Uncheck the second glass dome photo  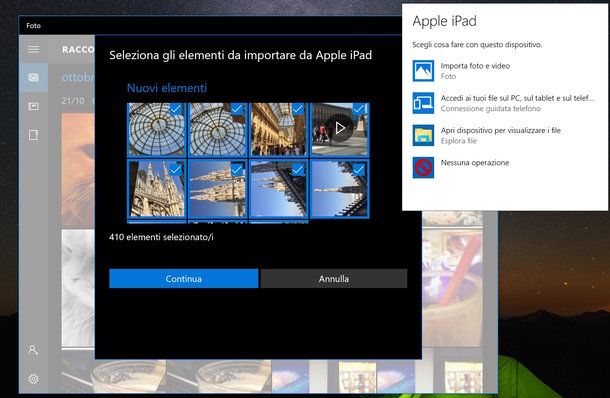click(237, 109)
